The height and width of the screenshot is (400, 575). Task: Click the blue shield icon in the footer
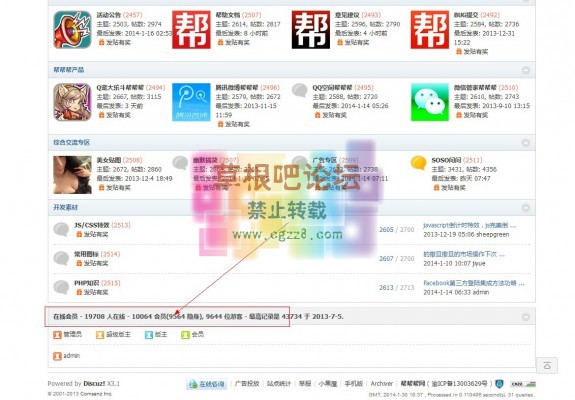[499, 384]
